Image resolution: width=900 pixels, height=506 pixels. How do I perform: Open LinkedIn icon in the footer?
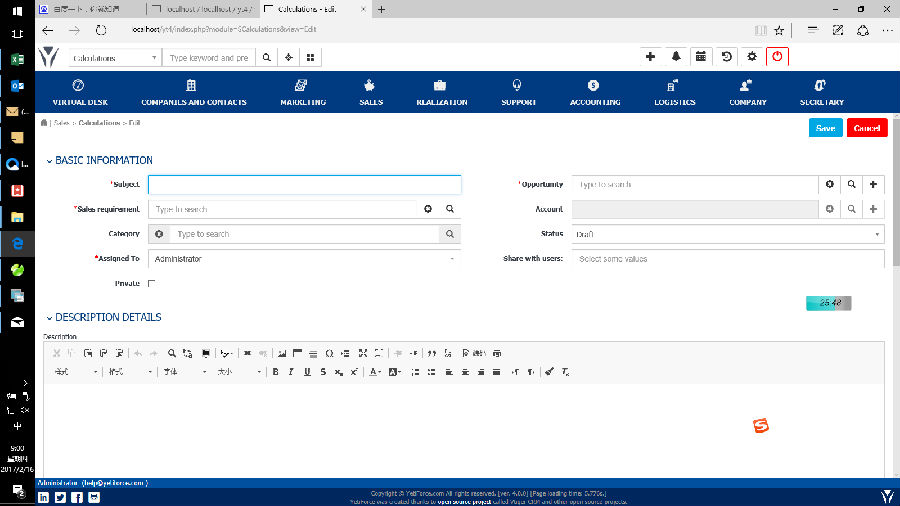43,497
